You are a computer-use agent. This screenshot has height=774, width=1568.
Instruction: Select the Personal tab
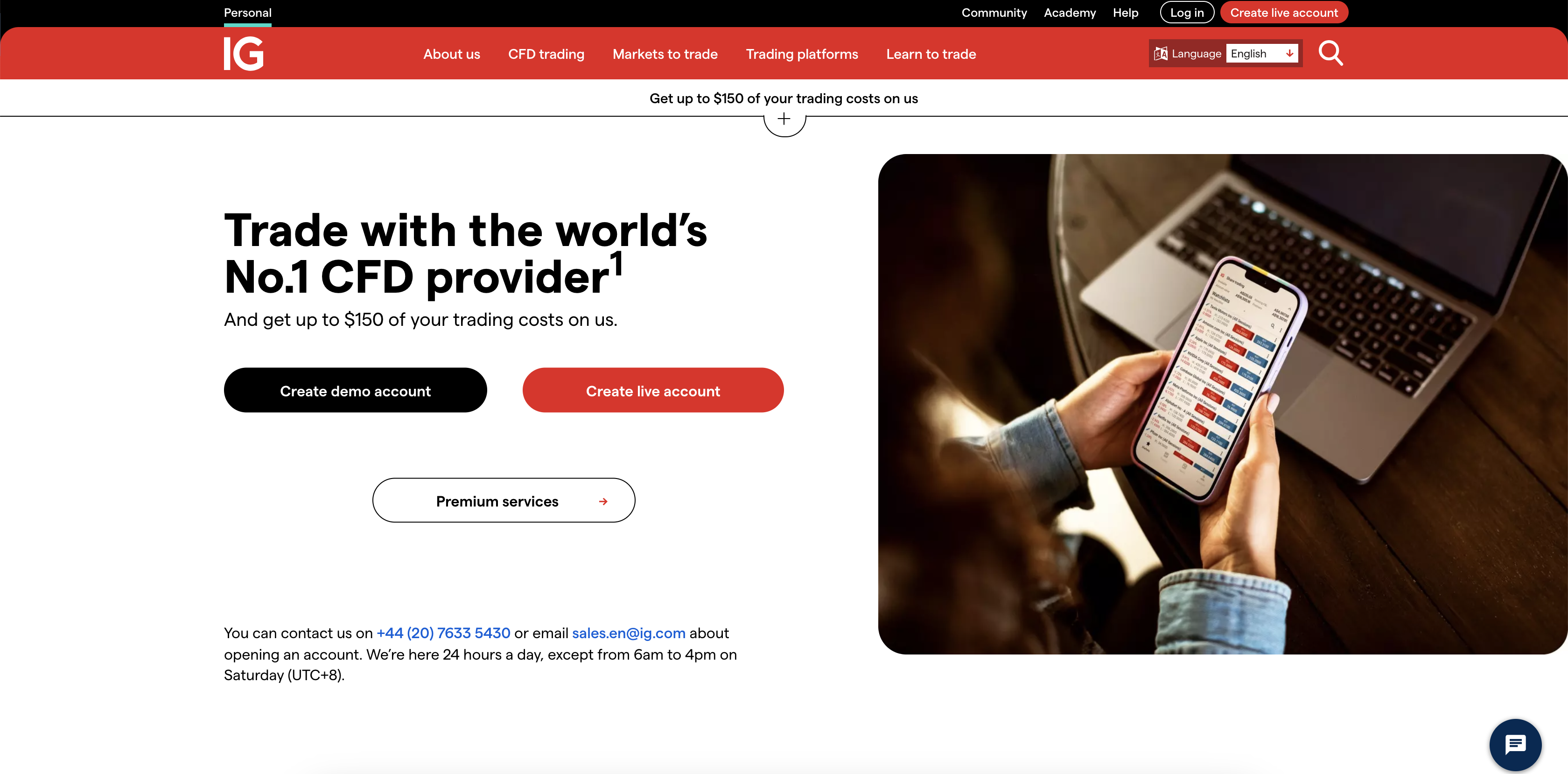pos(248,13)
